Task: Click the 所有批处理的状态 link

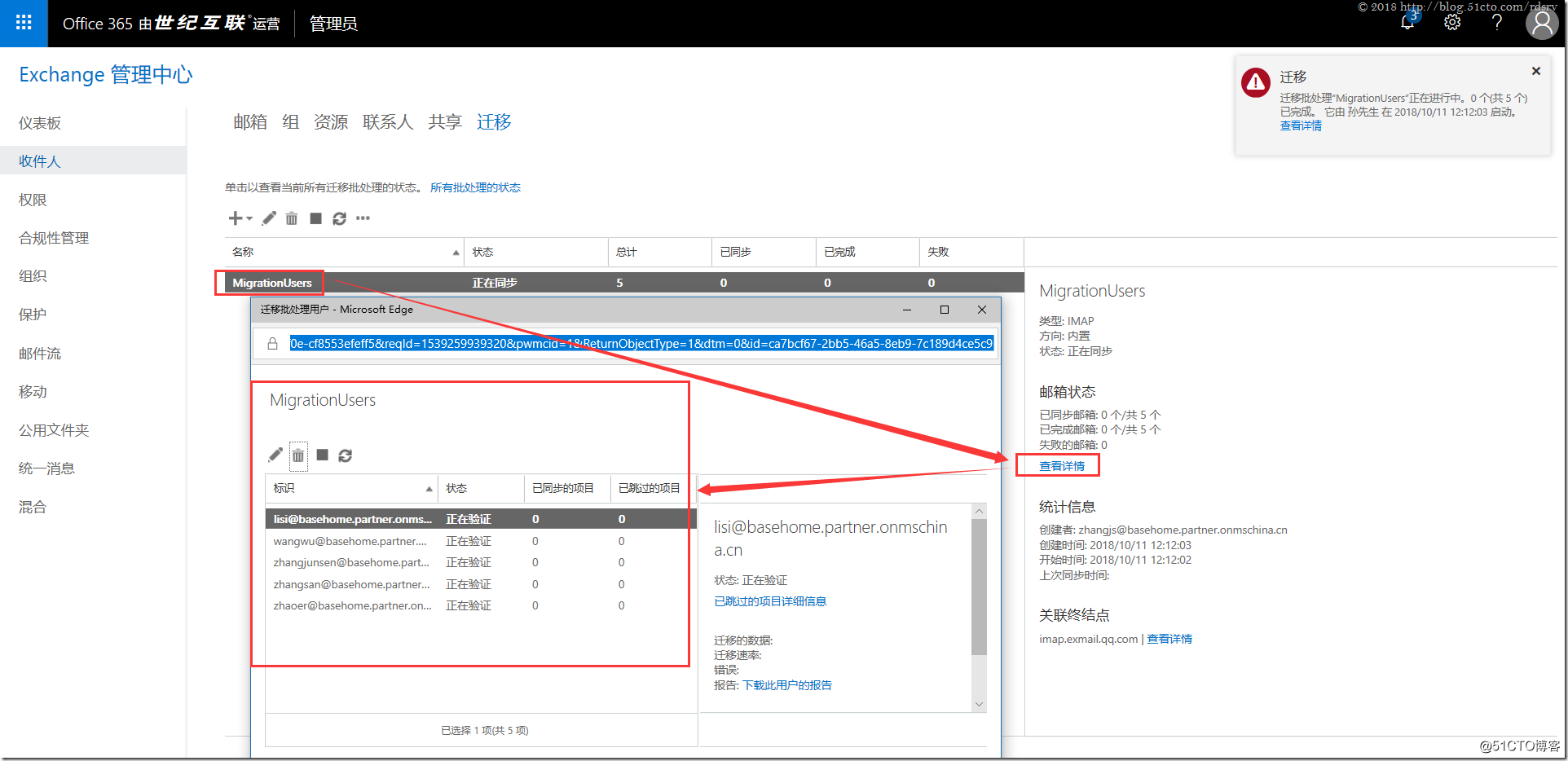Action: pyautogui.click(x=475, y=187)
